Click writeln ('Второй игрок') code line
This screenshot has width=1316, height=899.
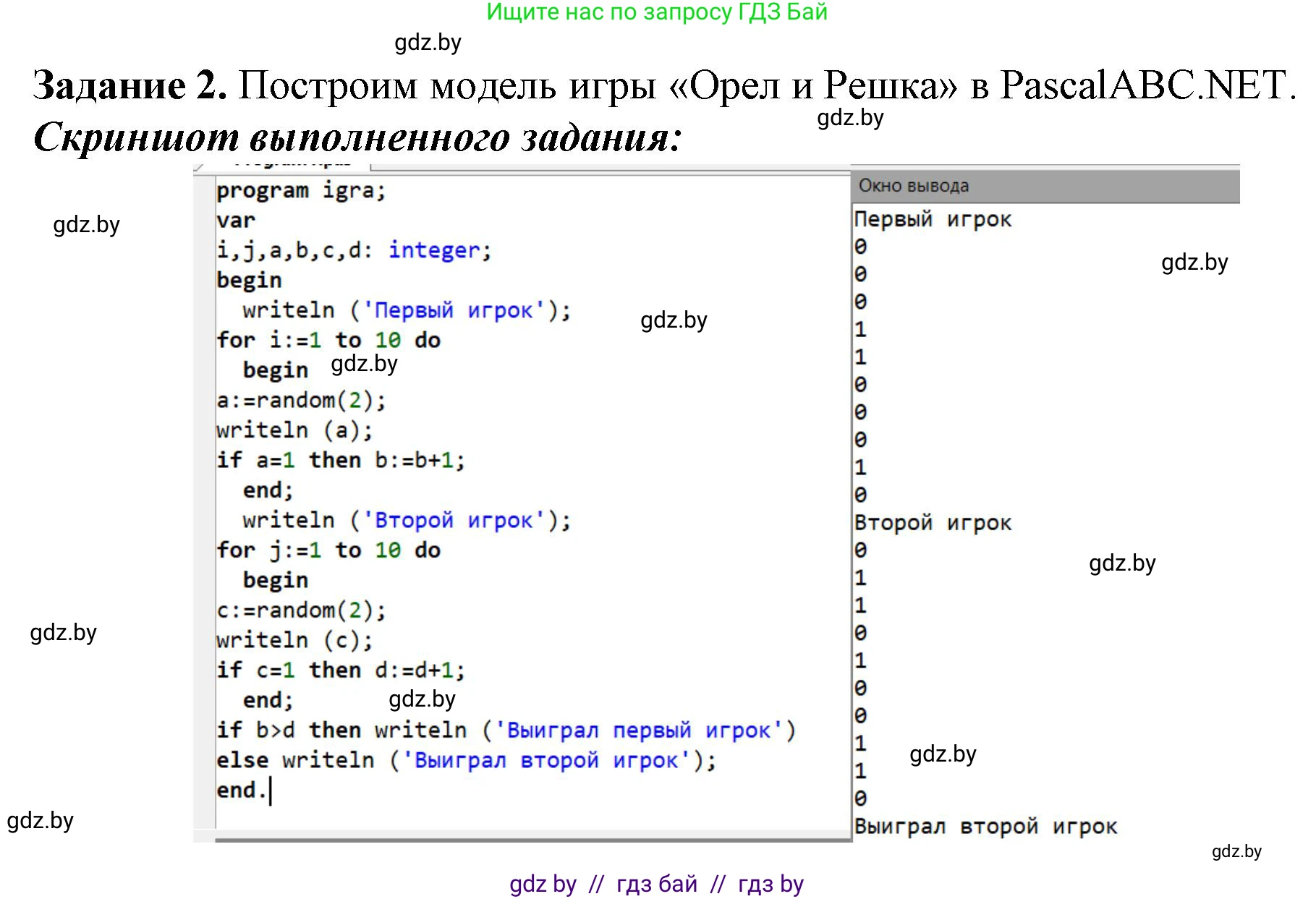tap(407, 521)
